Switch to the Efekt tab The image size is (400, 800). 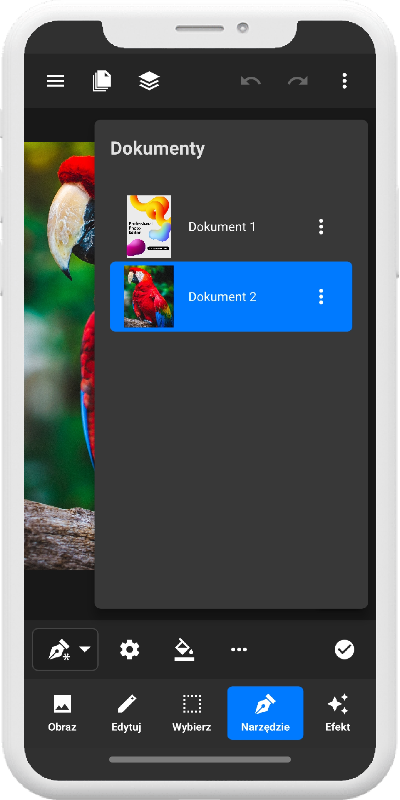[338, 713]
